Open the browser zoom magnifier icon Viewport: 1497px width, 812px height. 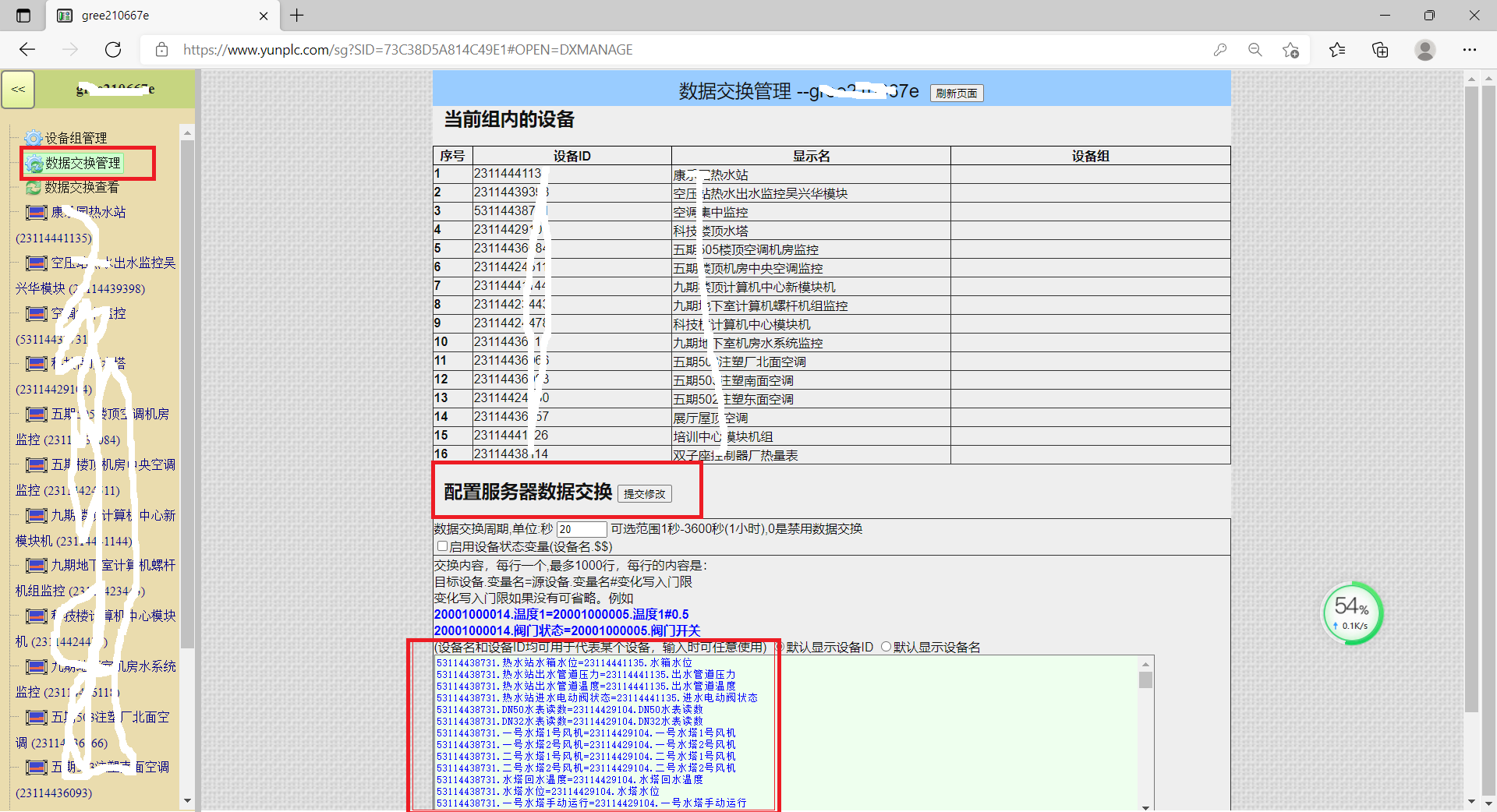(x=1255, y=50)
